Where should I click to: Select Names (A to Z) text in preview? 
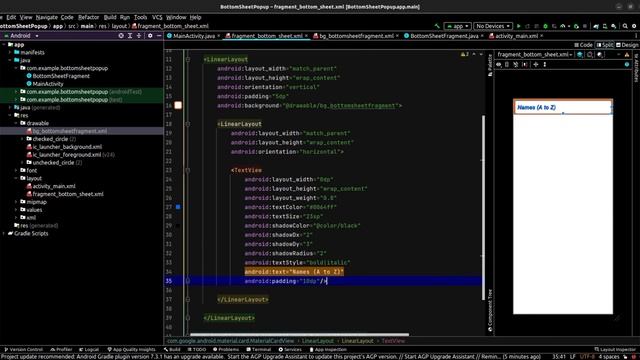coord(536,107)
